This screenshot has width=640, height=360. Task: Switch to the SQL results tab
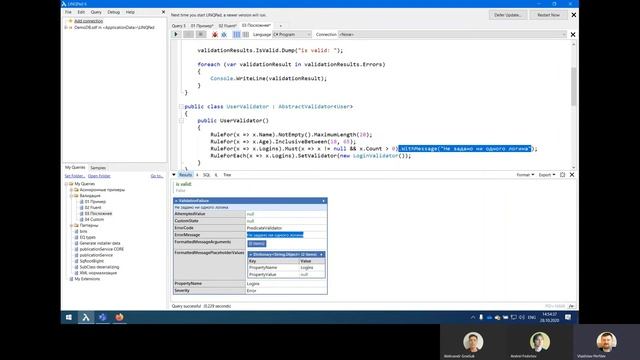207,175
